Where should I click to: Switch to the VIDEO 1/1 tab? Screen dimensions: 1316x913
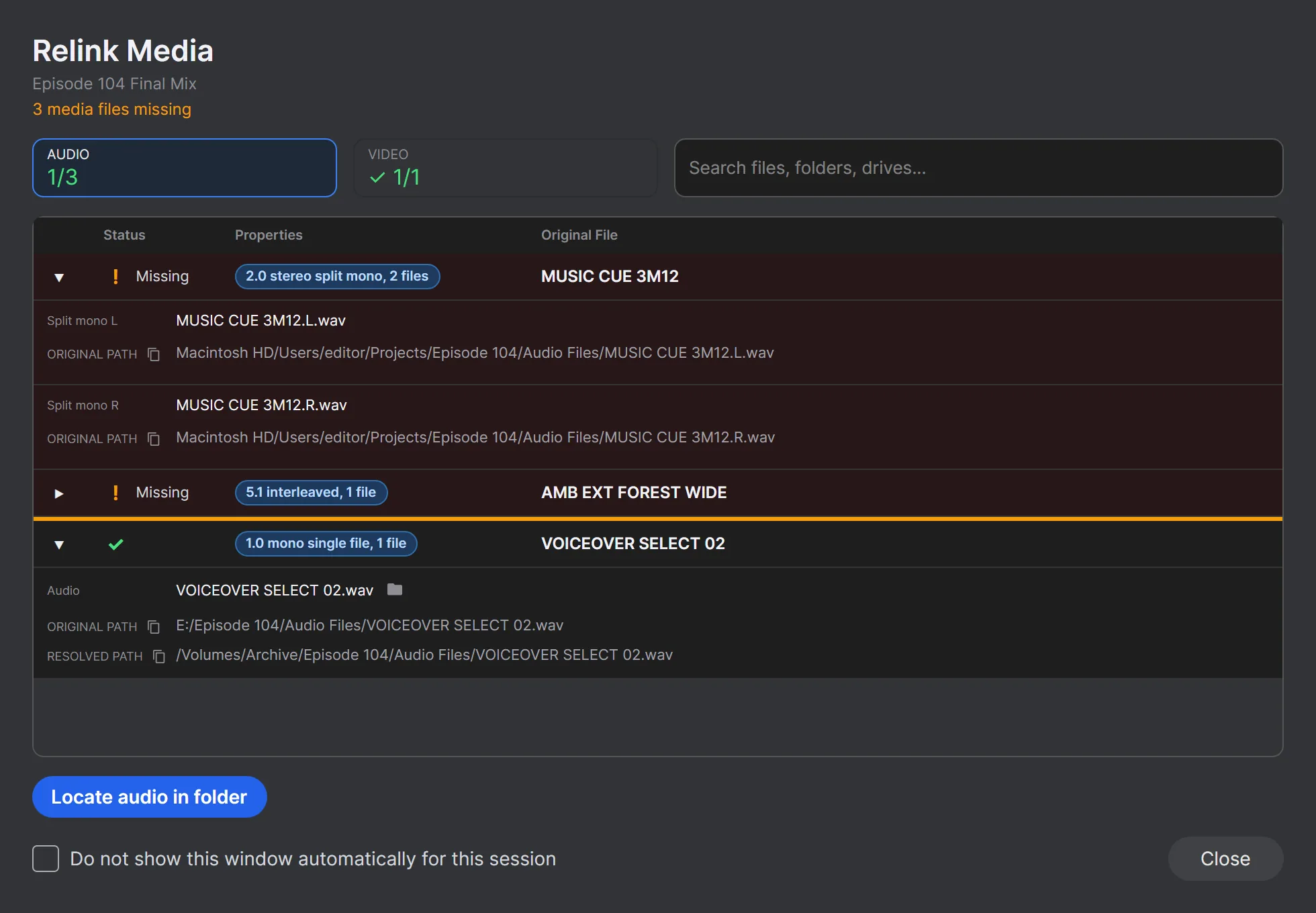(x=506, y=168)
